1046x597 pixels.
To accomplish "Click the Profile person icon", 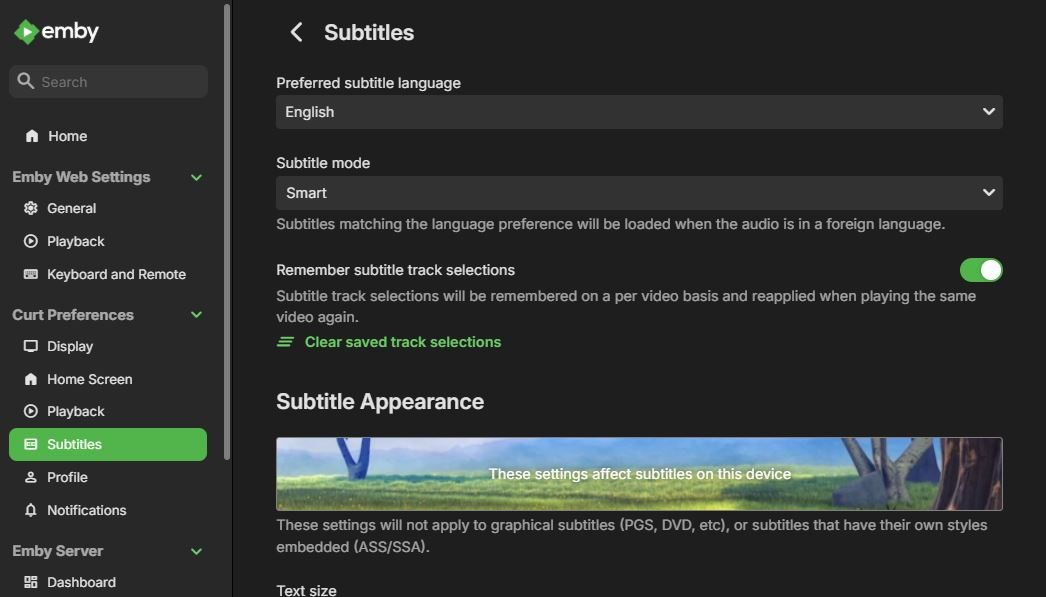I will click(x=31, y=477).
